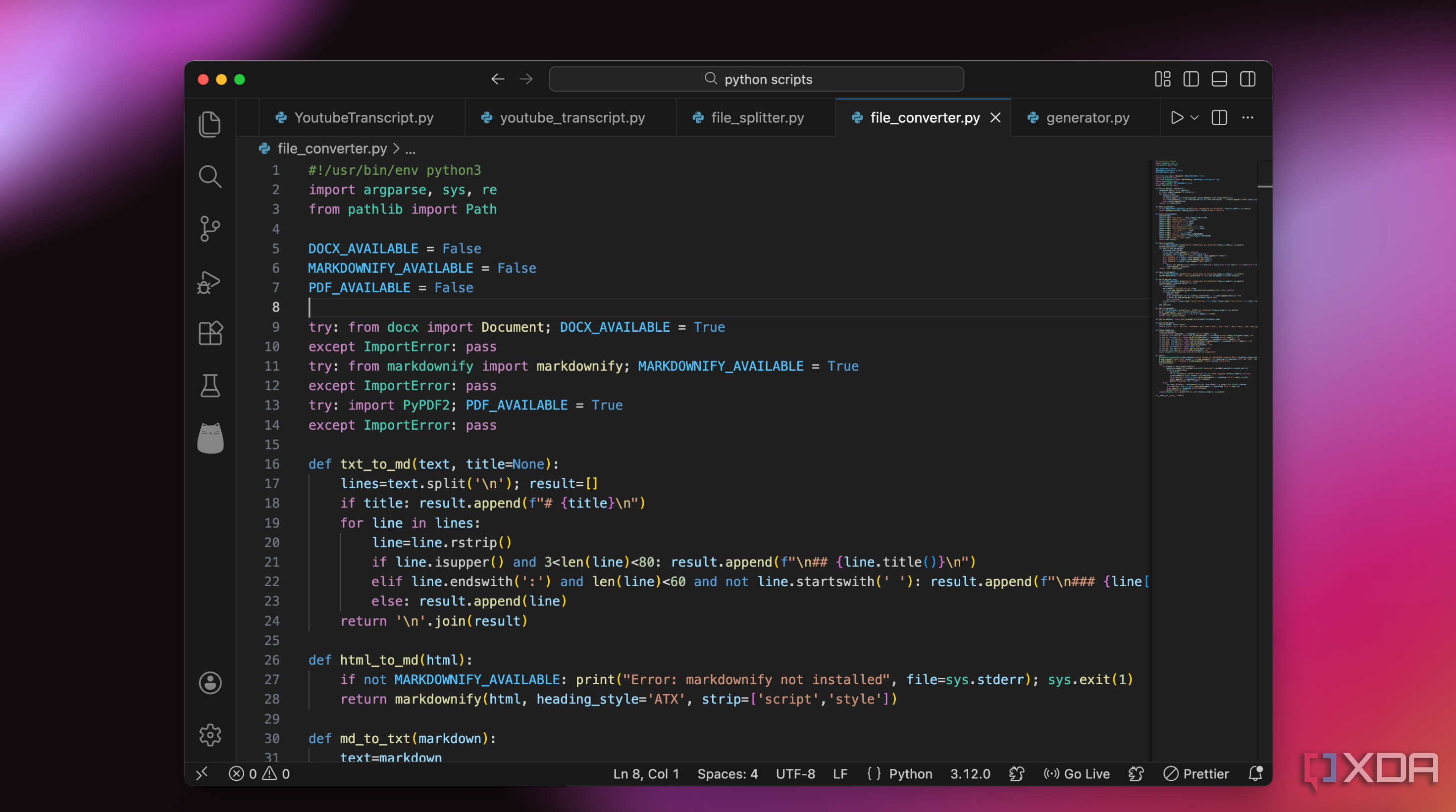Screen dimensions: 1456x812
Task: Toggle the primary side bar
Action: 1191,79
